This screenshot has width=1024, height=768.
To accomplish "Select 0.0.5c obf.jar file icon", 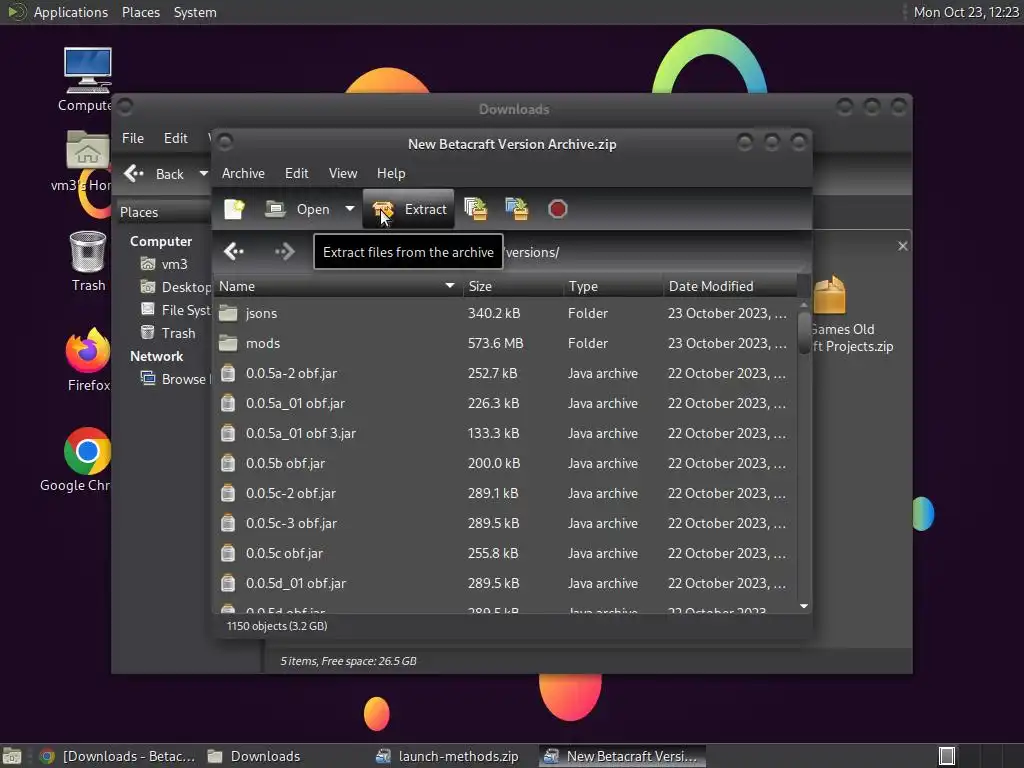I will click(228, 554).
